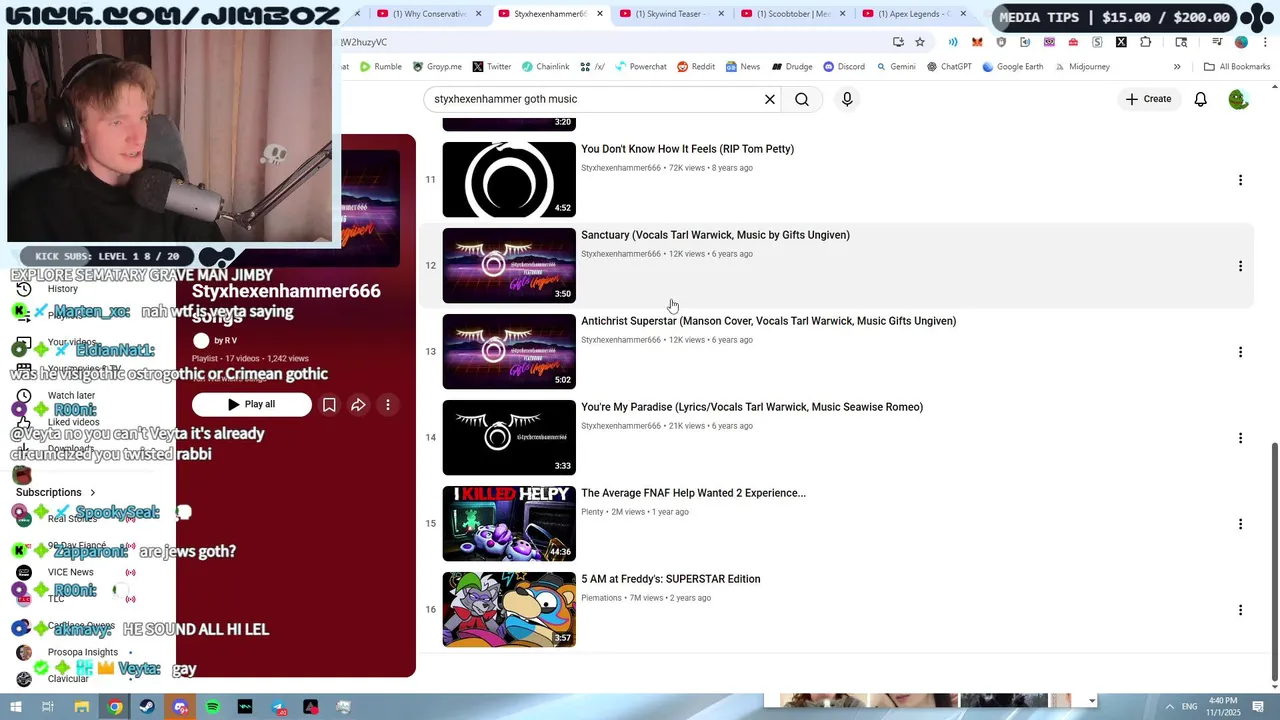Expand the Subscriptions section chevron
This screenshot has height=720, width=1280.
pos(93,492)
